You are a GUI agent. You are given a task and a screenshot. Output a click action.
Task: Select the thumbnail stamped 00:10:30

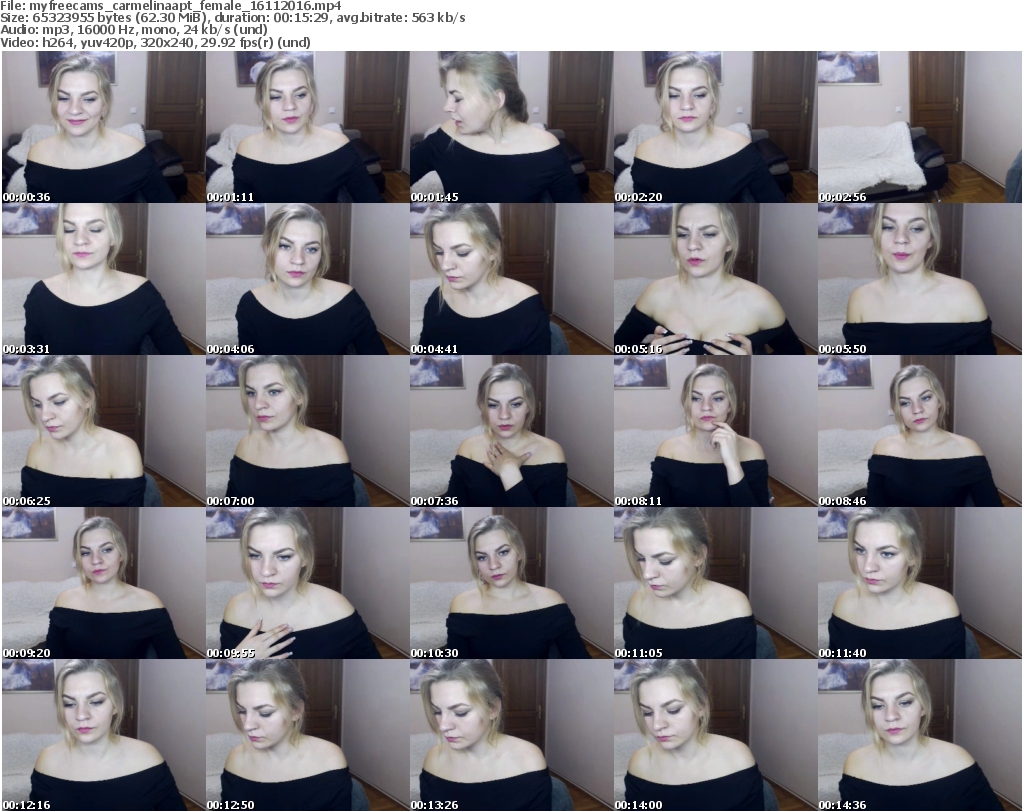511,583
